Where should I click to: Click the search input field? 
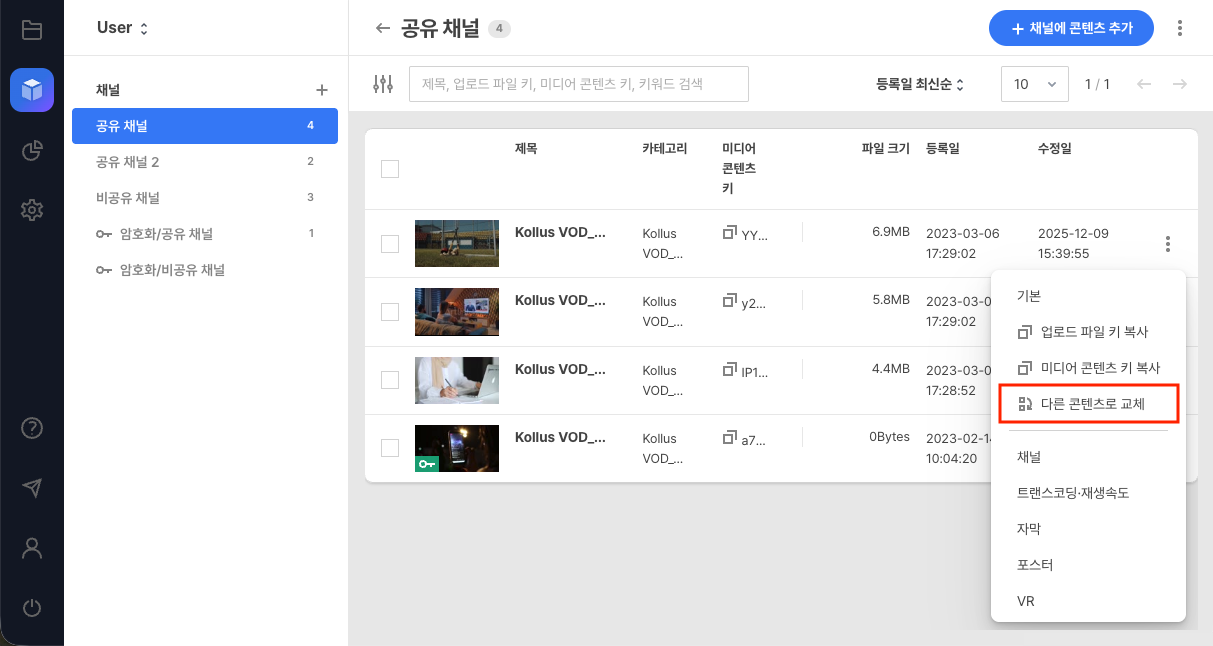(x=578, y=84)
